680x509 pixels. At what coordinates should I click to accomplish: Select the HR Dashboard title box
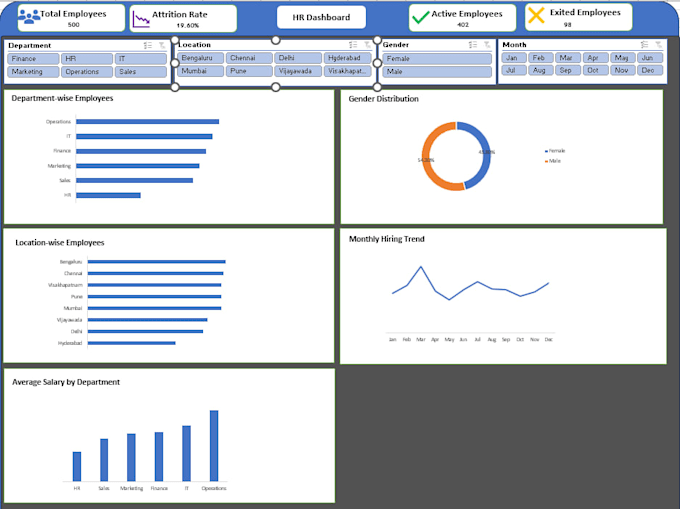click(321, 17)
